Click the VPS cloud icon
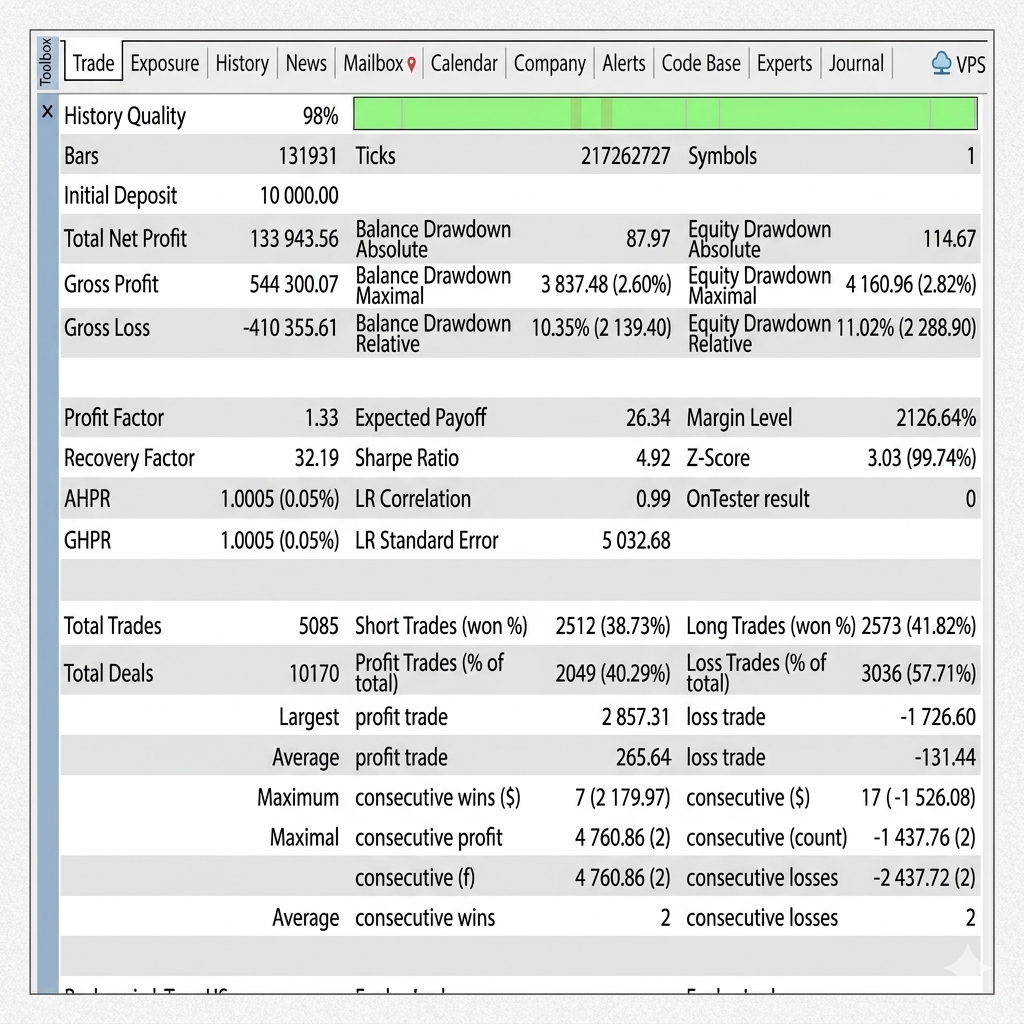Screen dimensions: 1024x1024 941,64
